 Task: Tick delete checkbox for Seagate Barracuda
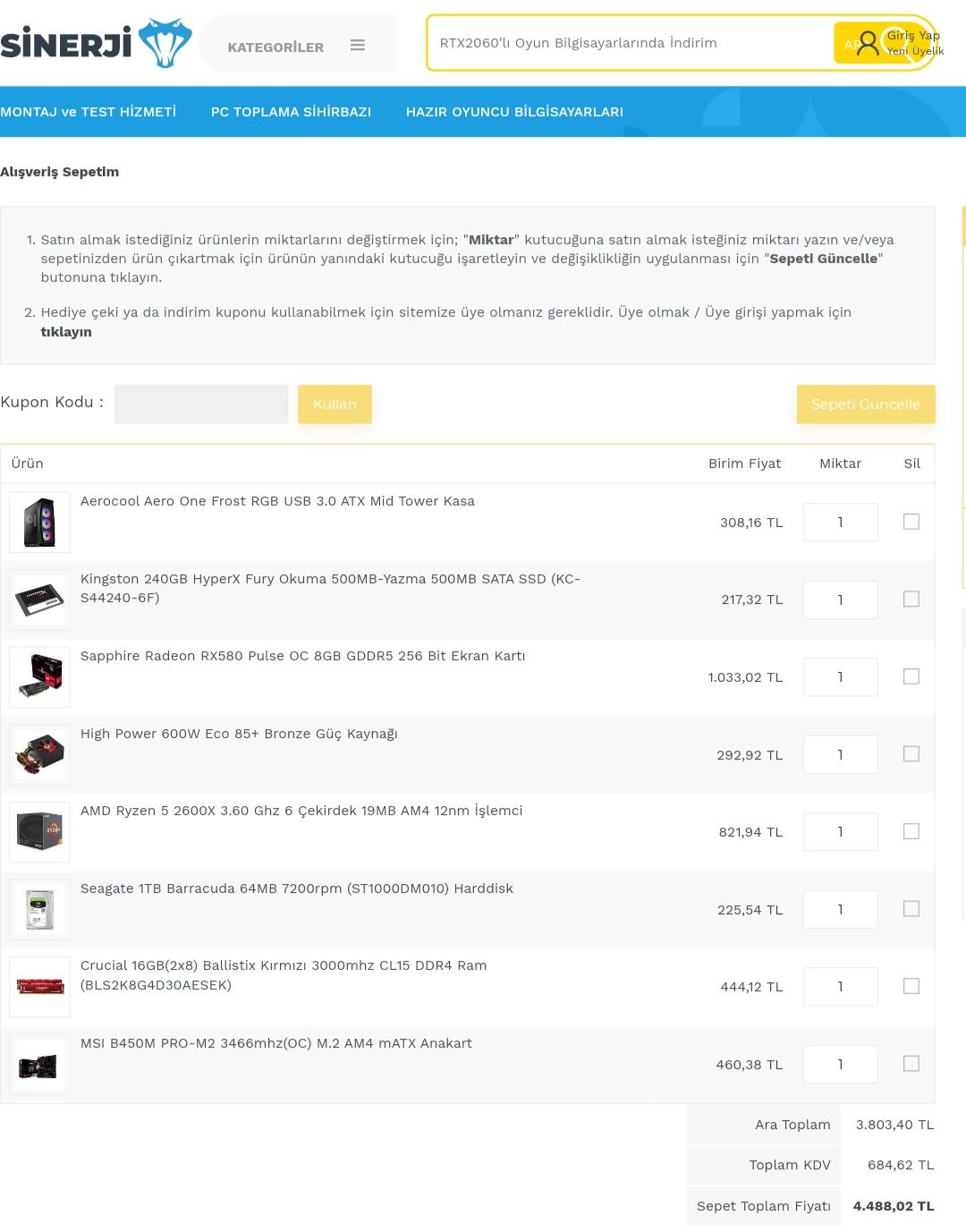coord(911,909)
